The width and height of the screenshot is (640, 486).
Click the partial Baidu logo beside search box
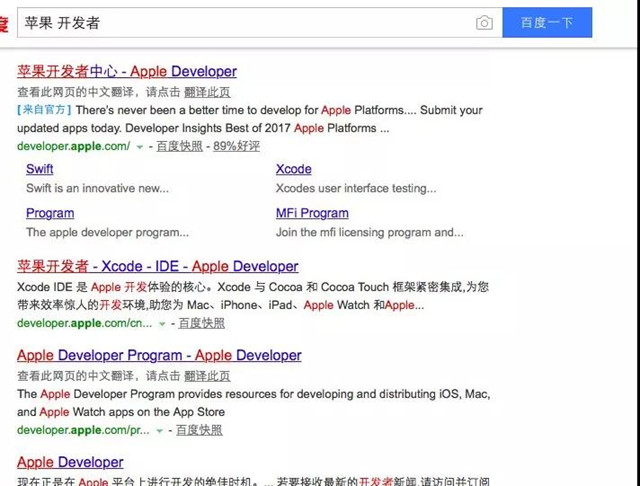pos(4,24)
